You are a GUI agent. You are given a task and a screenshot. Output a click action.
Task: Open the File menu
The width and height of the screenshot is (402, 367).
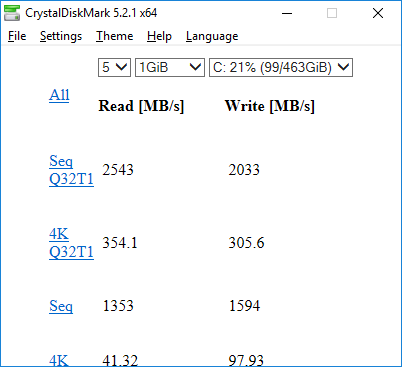pos(17,36)
